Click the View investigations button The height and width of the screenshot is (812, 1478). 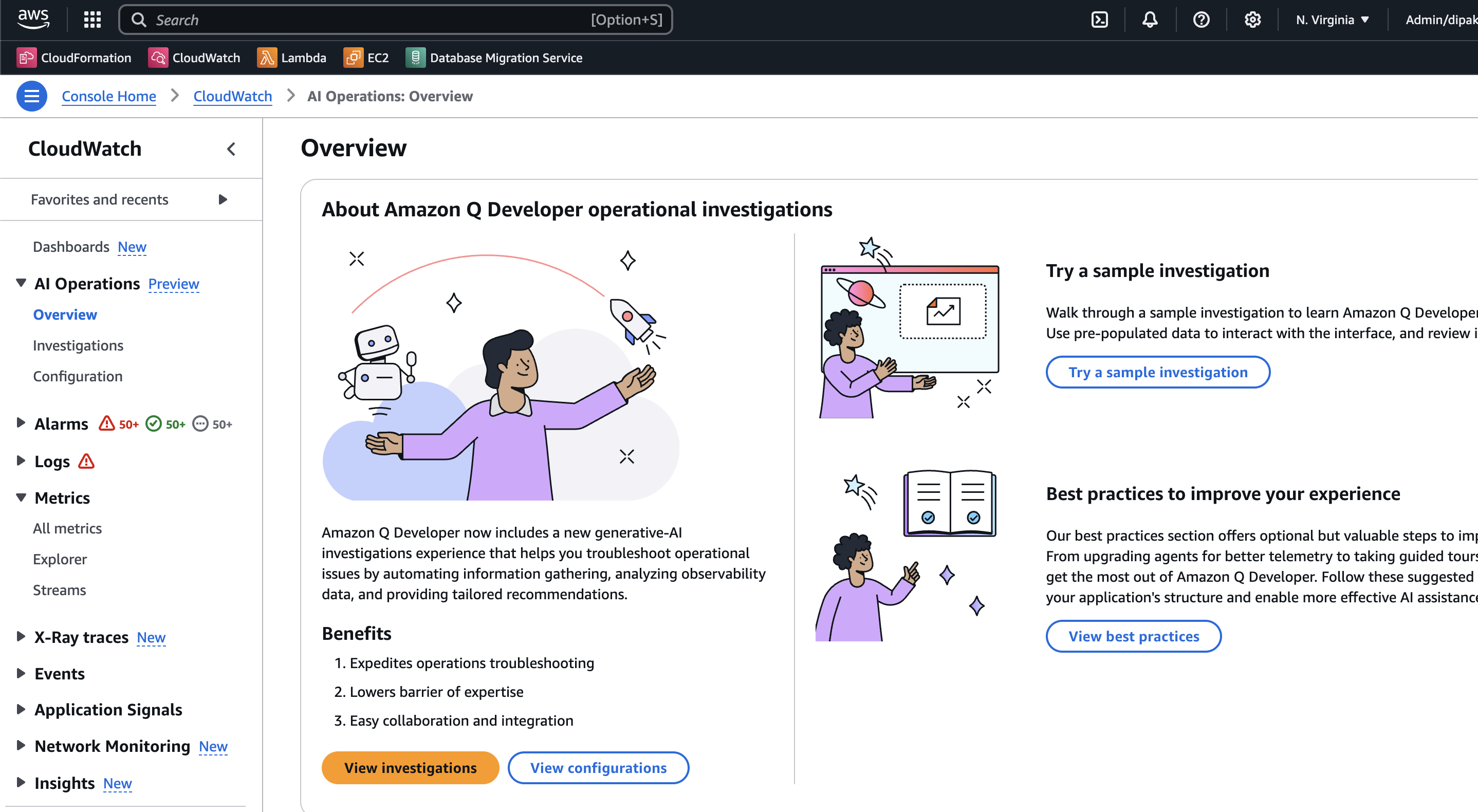[x=410, y=768]
